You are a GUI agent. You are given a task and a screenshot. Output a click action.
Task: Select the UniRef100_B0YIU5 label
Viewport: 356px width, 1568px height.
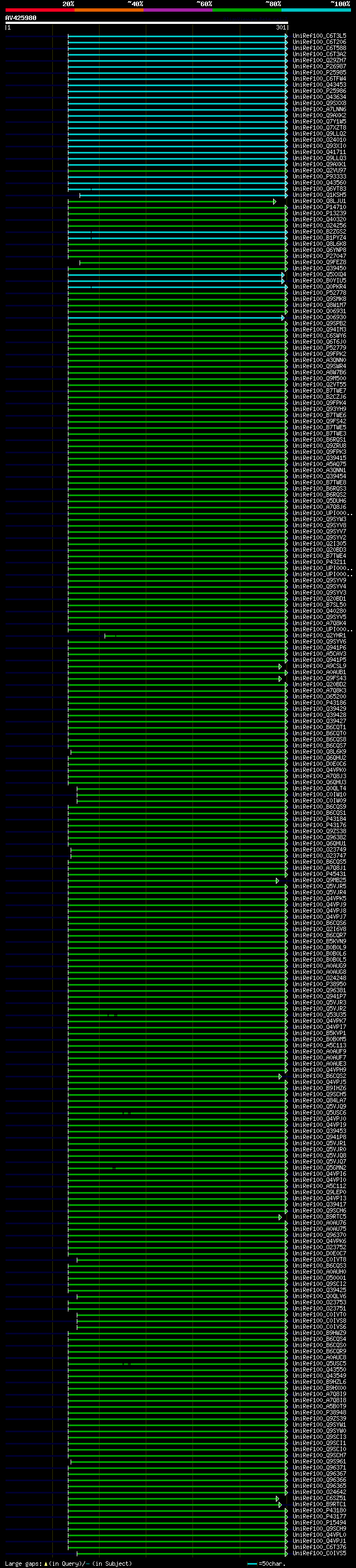coord(319,280)
